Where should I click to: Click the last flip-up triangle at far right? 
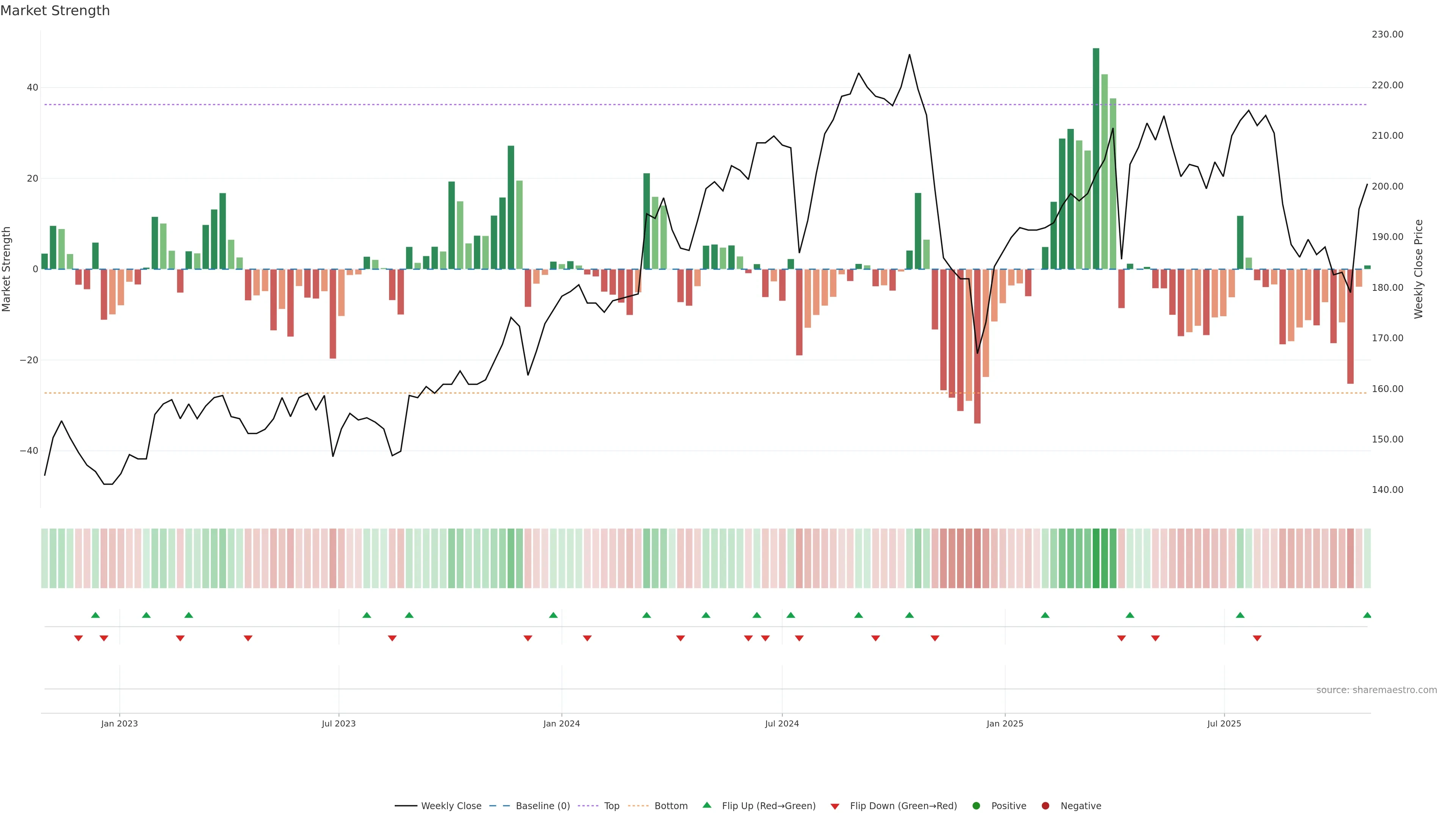[x=1367, y=615]
